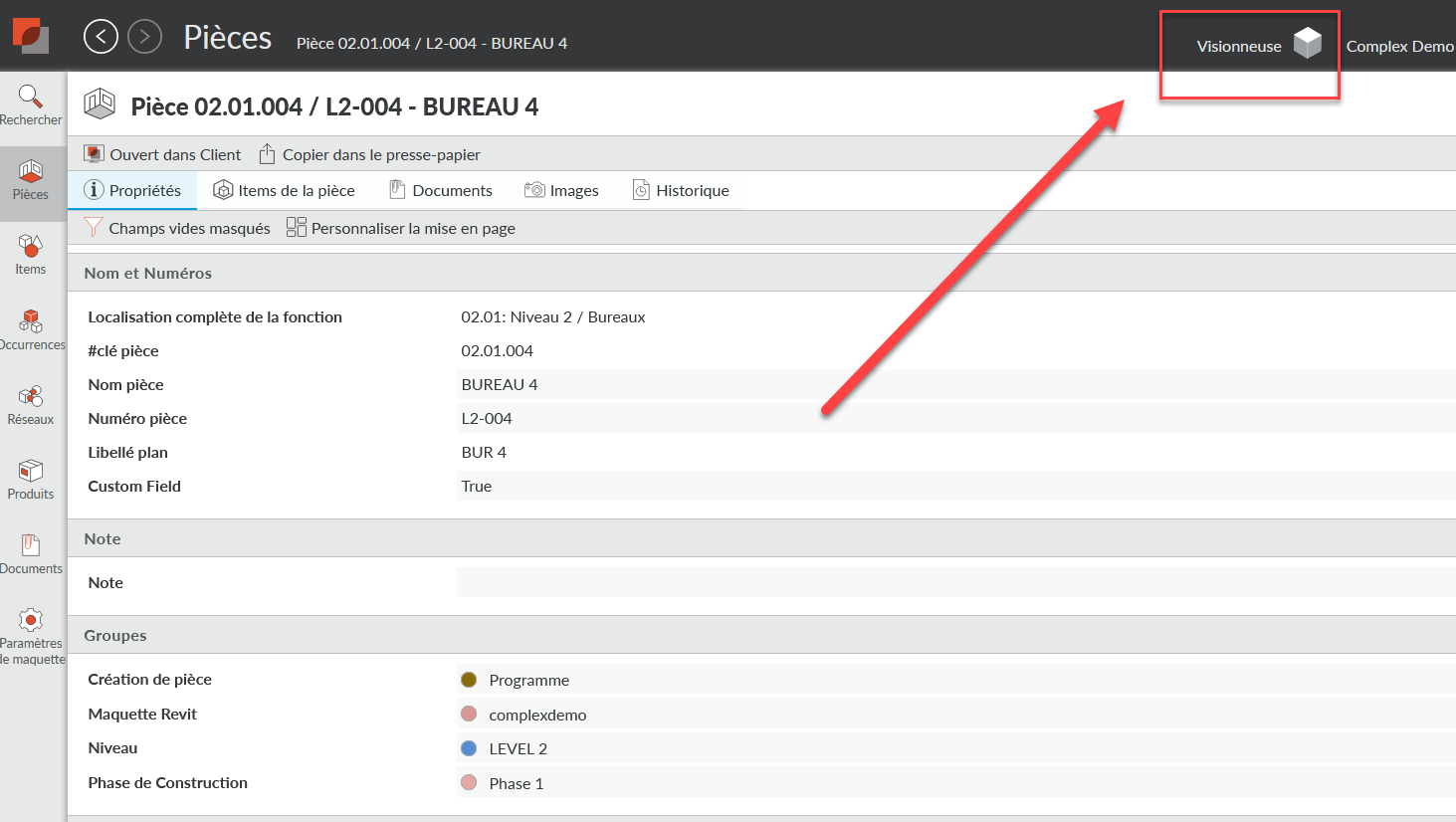Open the Historique tab

(681, 190)
